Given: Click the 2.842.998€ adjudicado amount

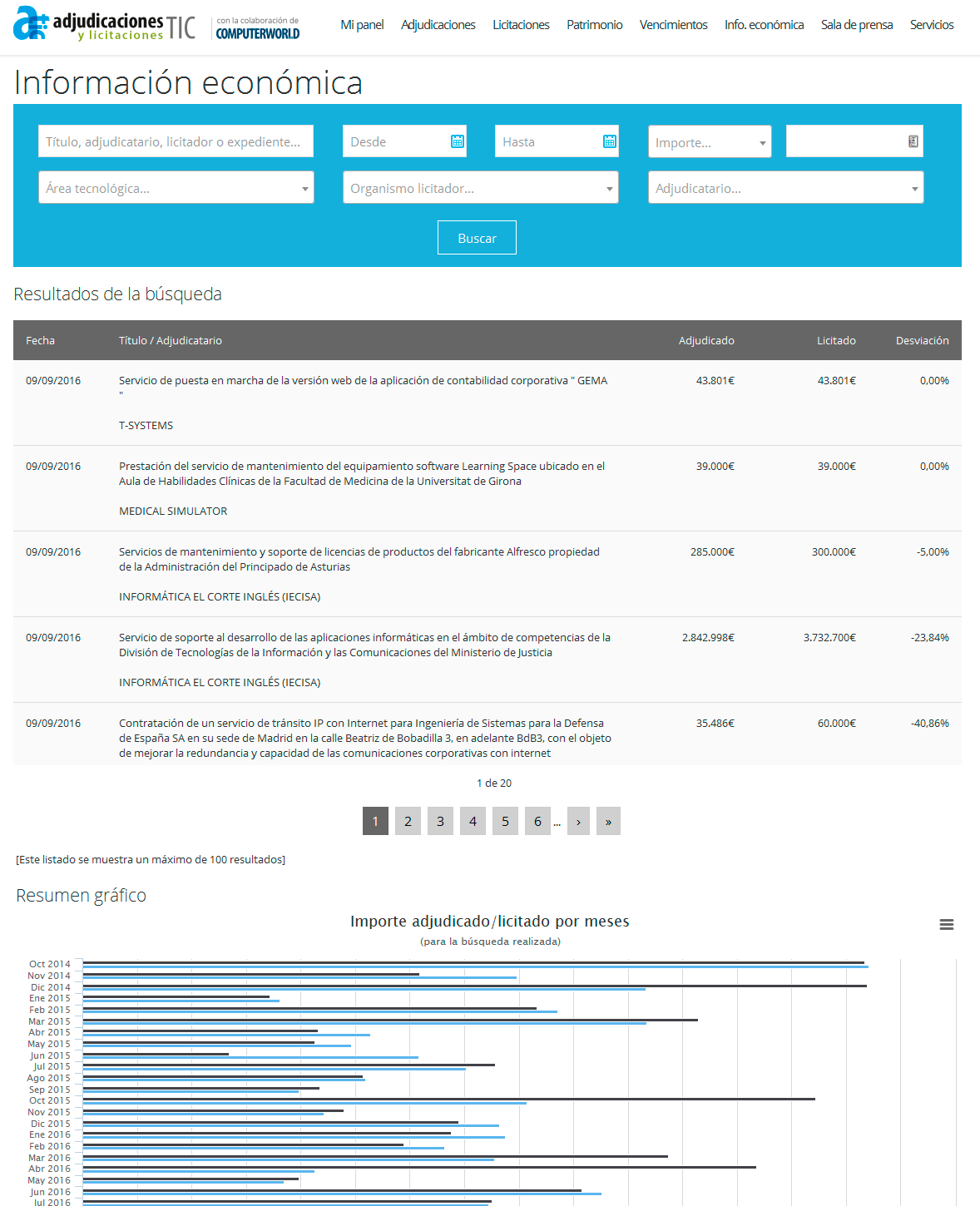Looking at the screenshot, I should pyautogui.click(x=708, y=637).
